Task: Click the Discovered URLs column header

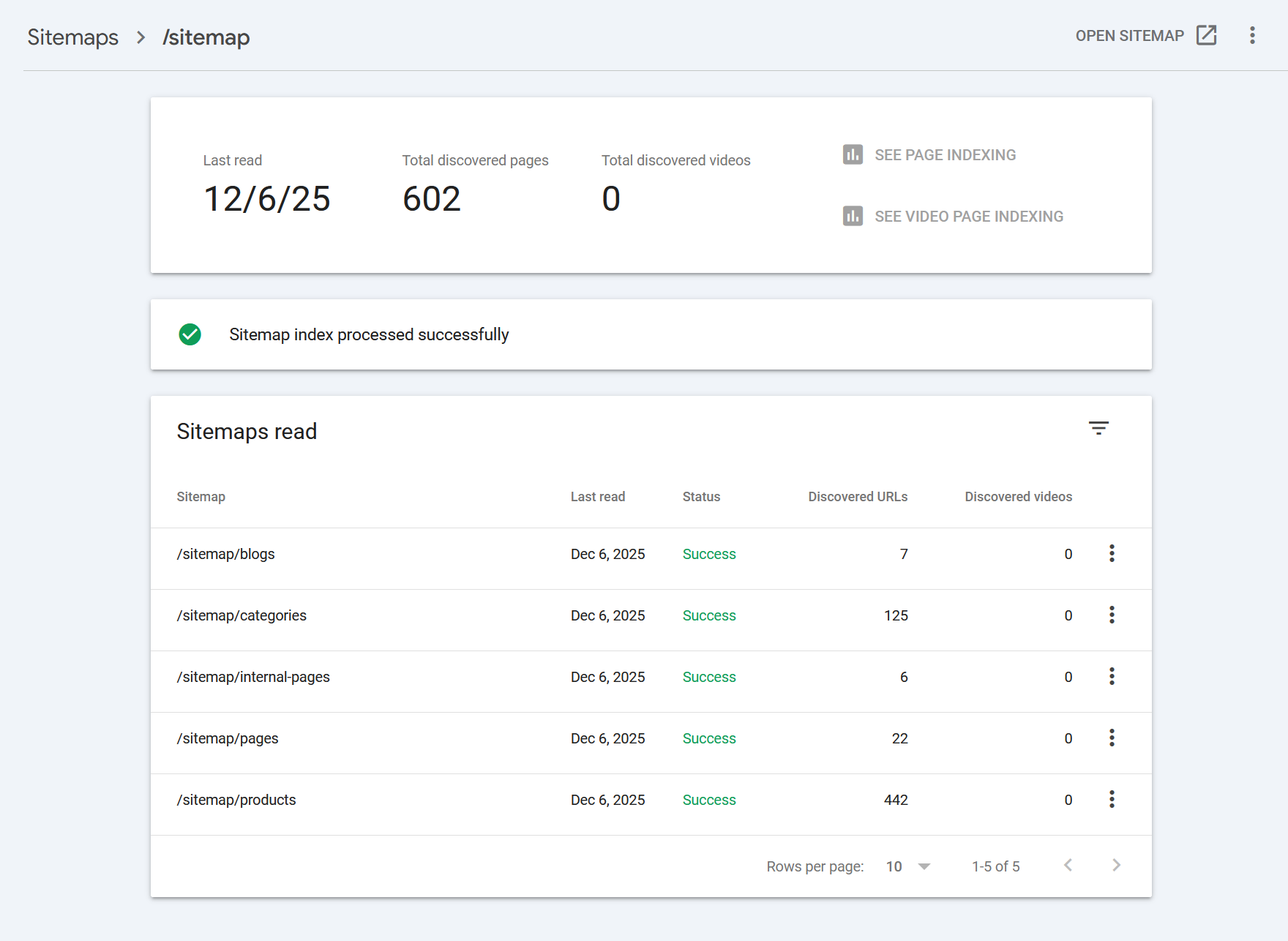Action: click(857, 497)
